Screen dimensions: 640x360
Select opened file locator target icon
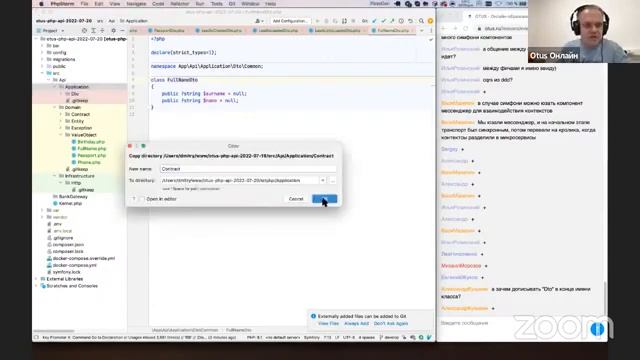(x=84, y=31)
